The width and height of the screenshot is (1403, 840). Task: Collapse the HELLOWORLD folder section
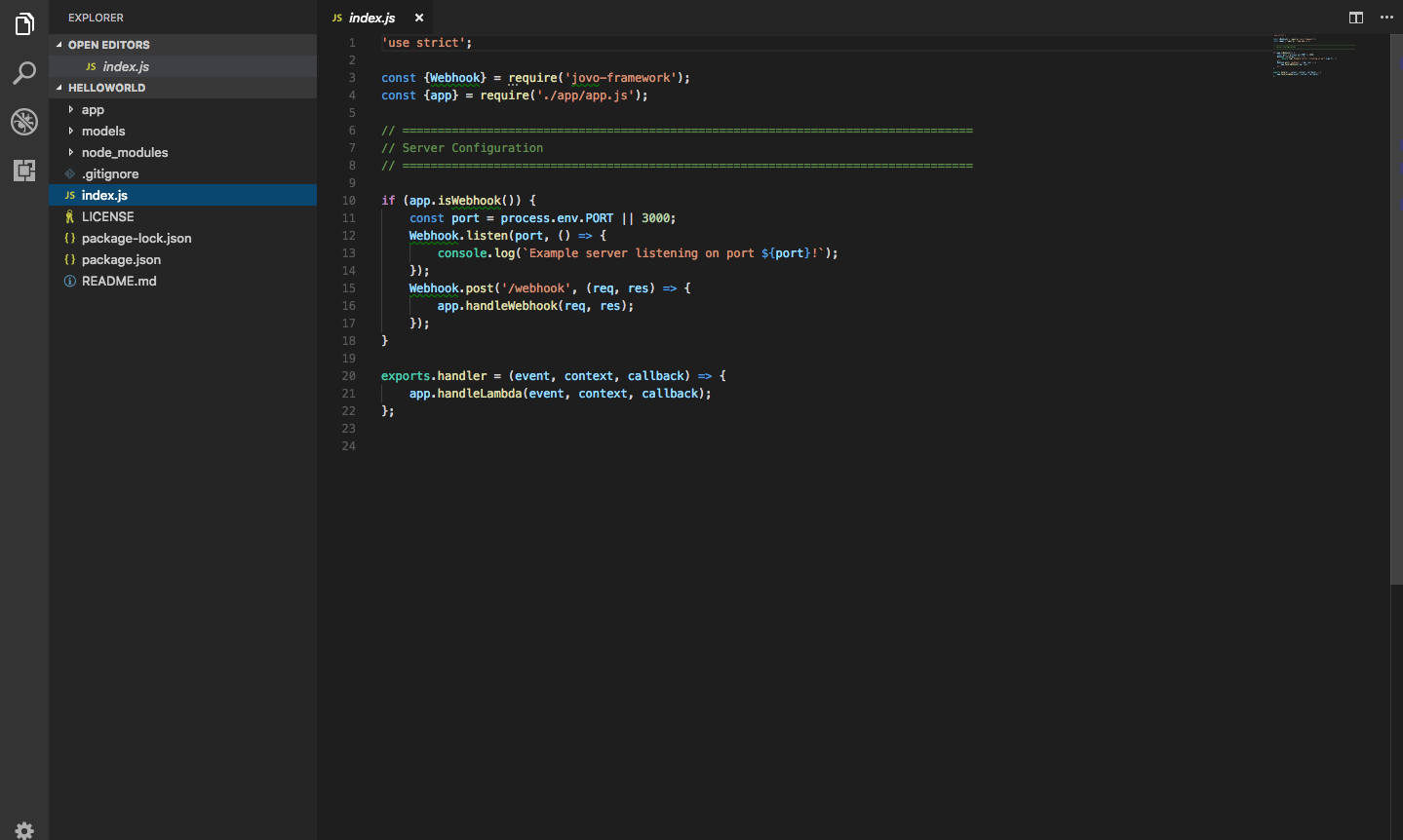(x=182, y=88)
